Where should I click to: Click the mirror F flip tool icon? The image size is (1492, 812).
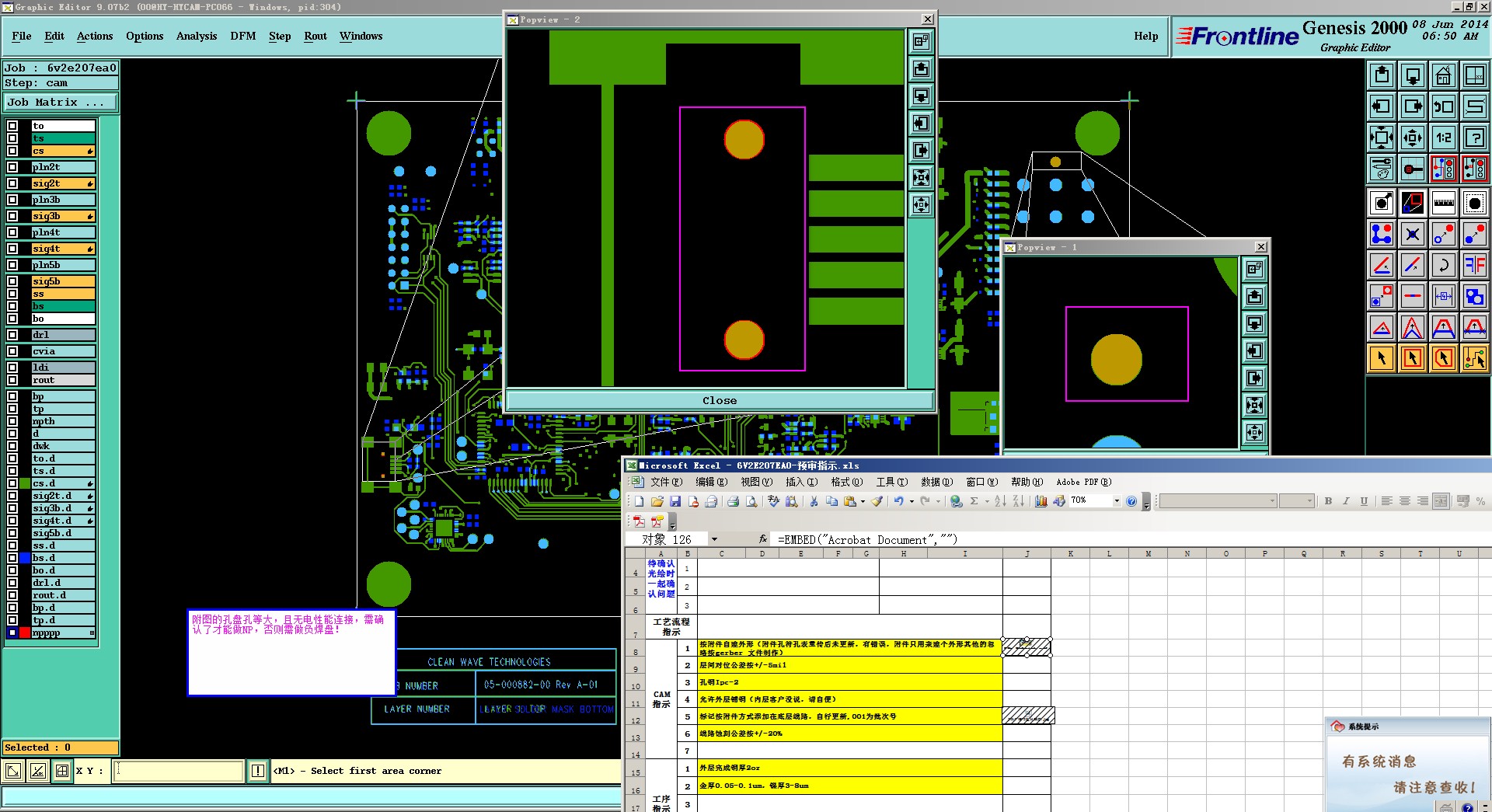tap(1474, 265)
